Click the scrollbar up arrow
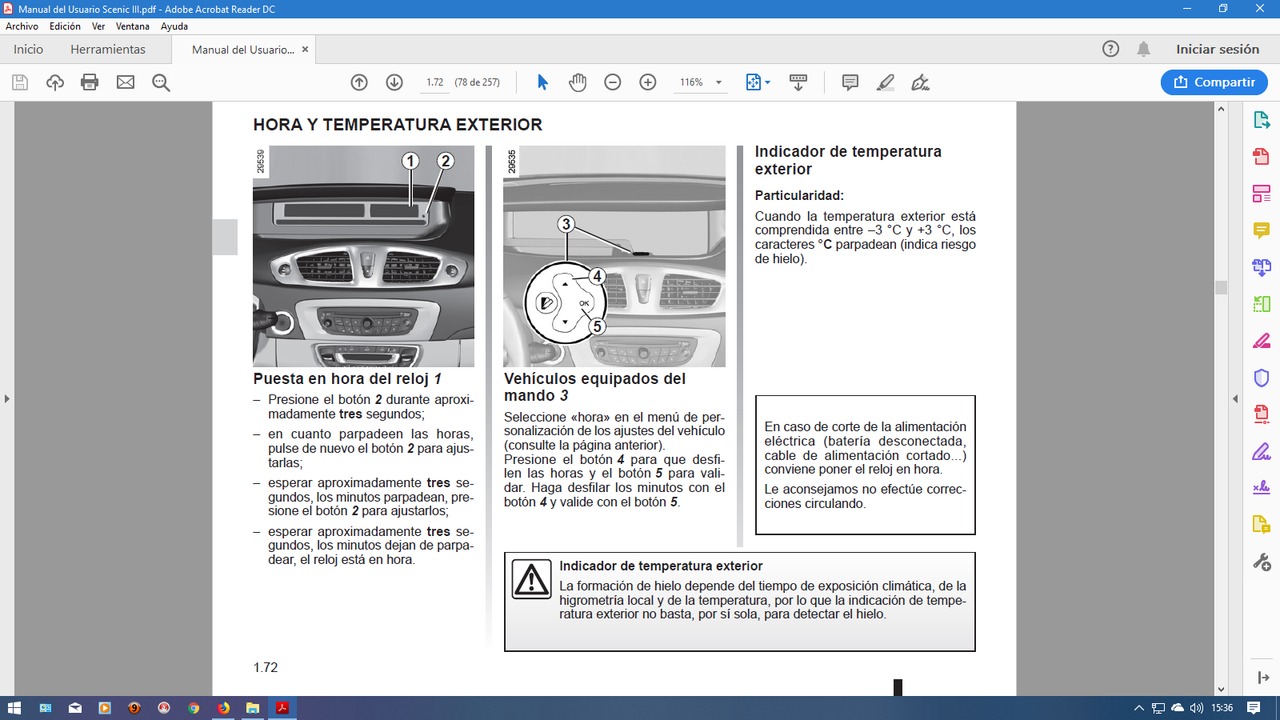This screenshot has height=720, width=1280. pyautogui.click(x=1220, y=108)
